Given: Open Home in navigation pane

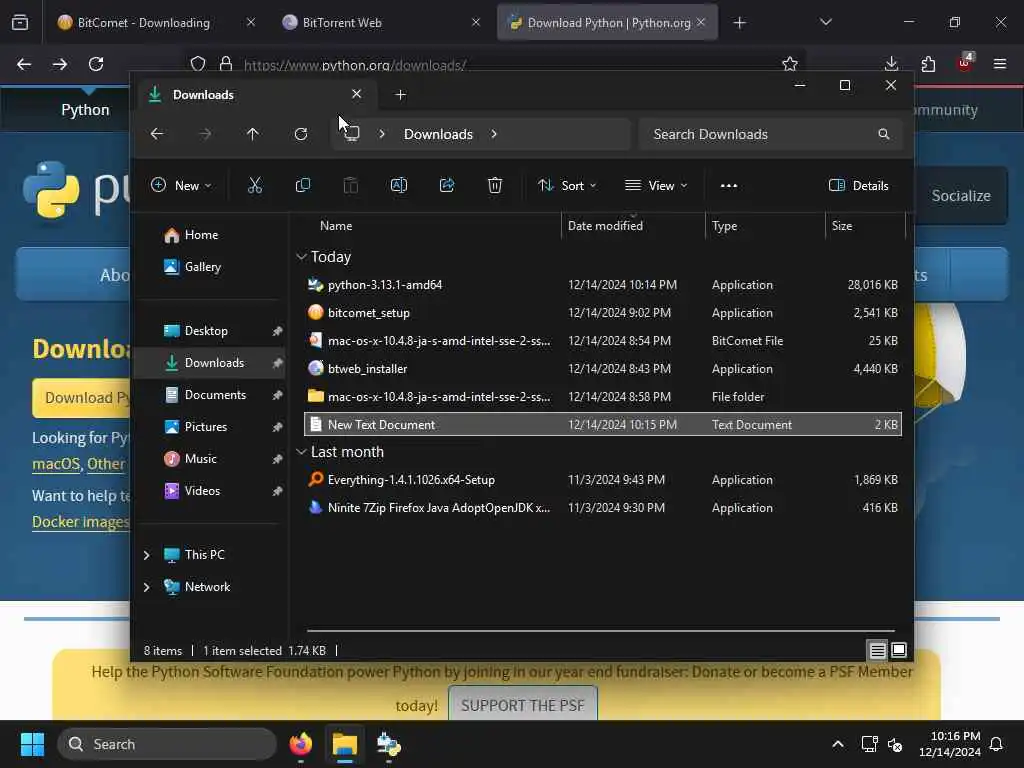Looking at the screenshot, I should click(201, 234).
